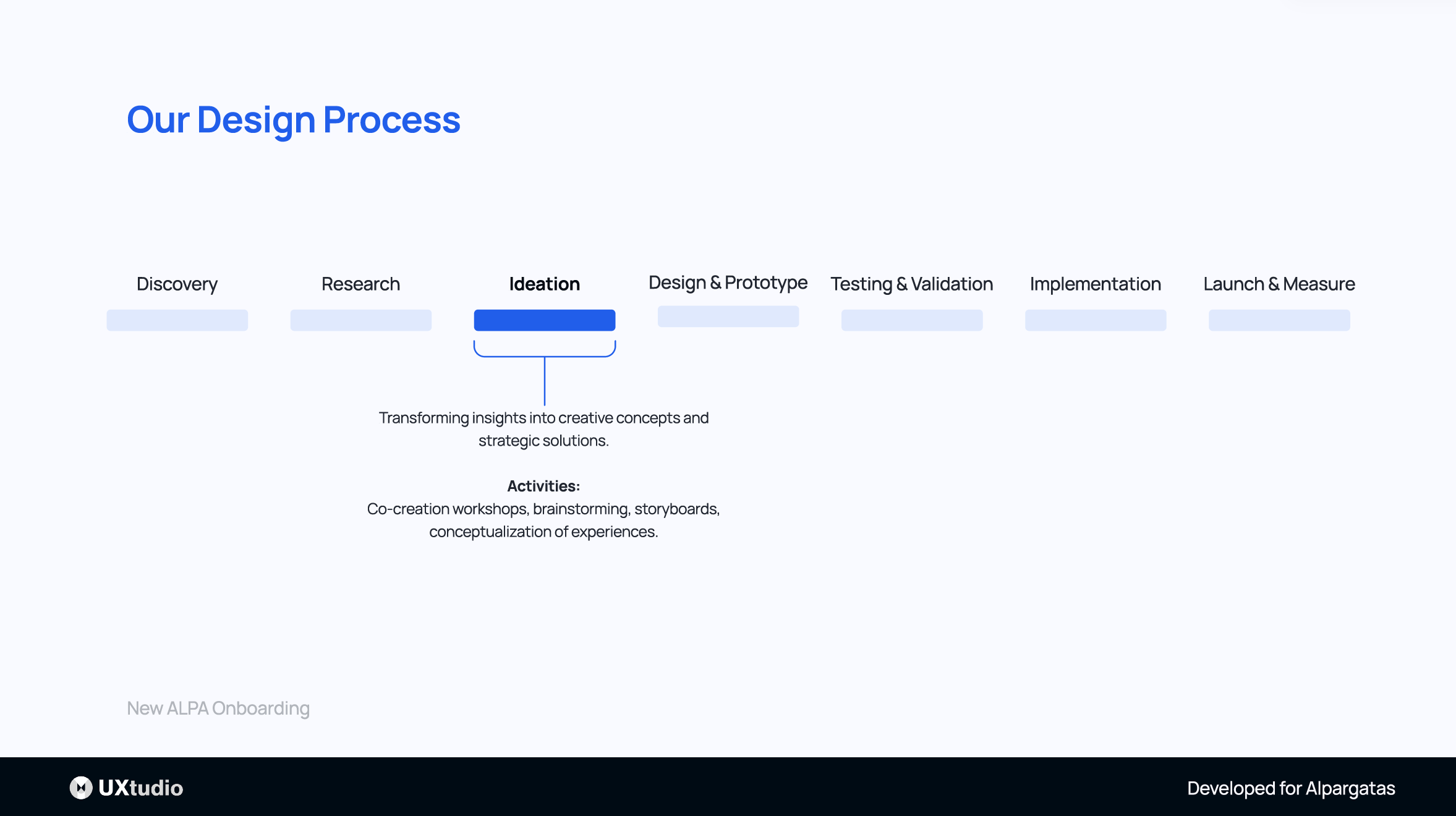The height and width of the screenshot is (816, 1456).
Task: Select the Launch & Measure stage bar
Action: pyautogui.click(x=1279, y=320)
